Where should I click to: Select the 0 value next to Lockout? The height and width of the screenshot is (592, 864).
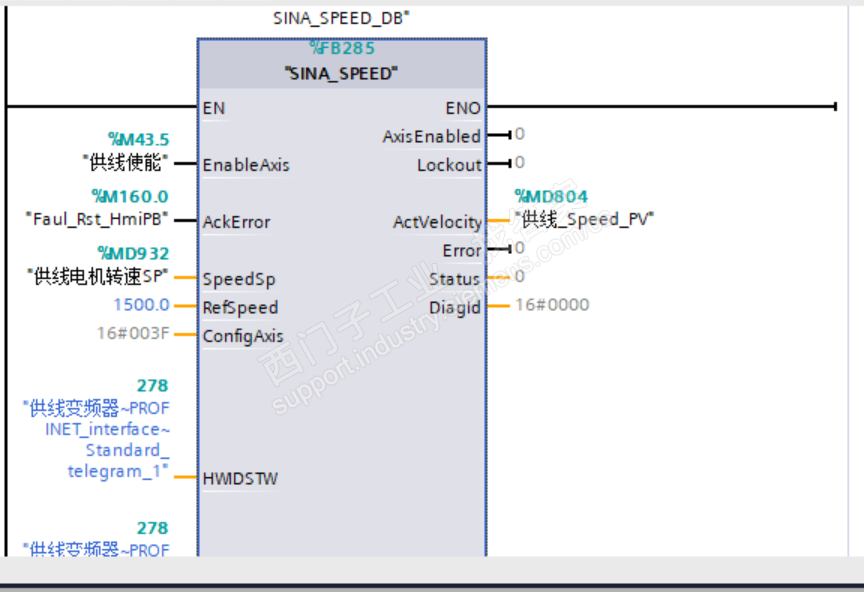(520, 163)
